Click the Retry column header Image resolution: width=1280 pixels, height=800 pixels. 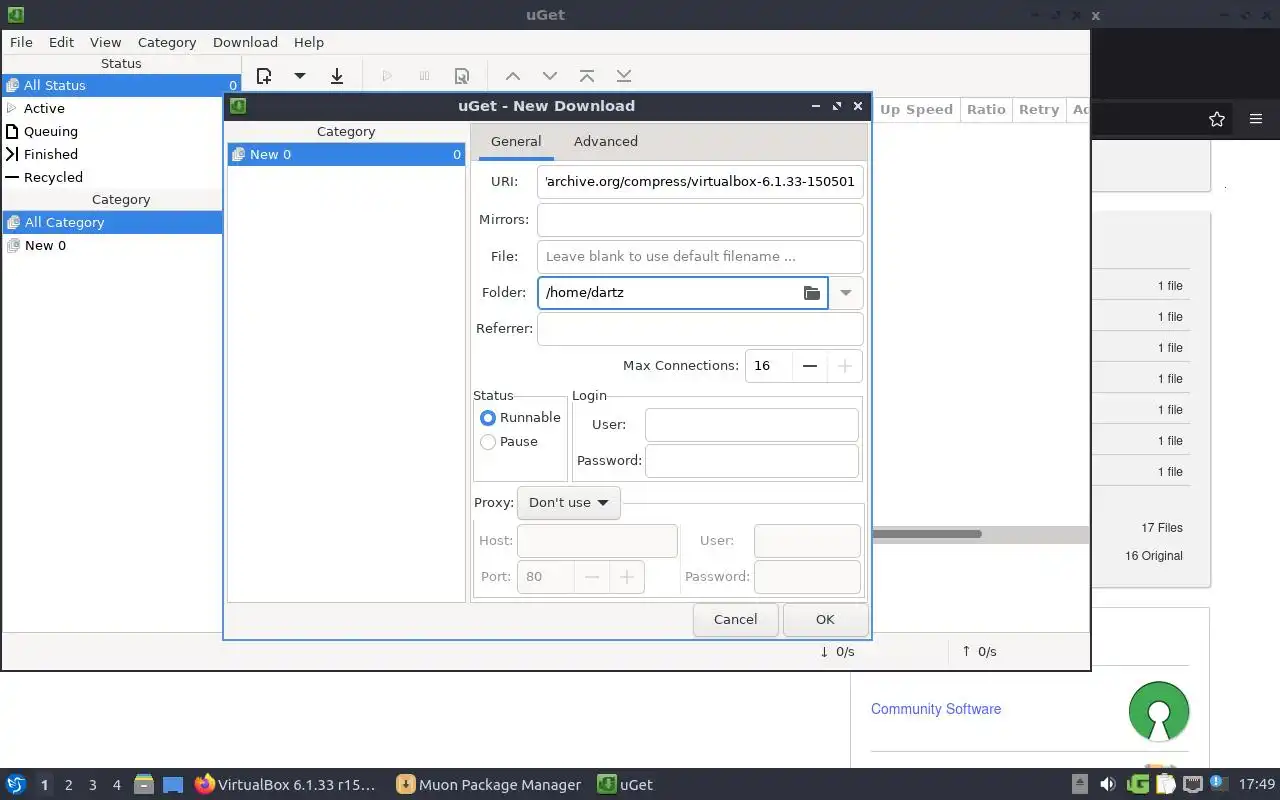(x=1039, y=109)
